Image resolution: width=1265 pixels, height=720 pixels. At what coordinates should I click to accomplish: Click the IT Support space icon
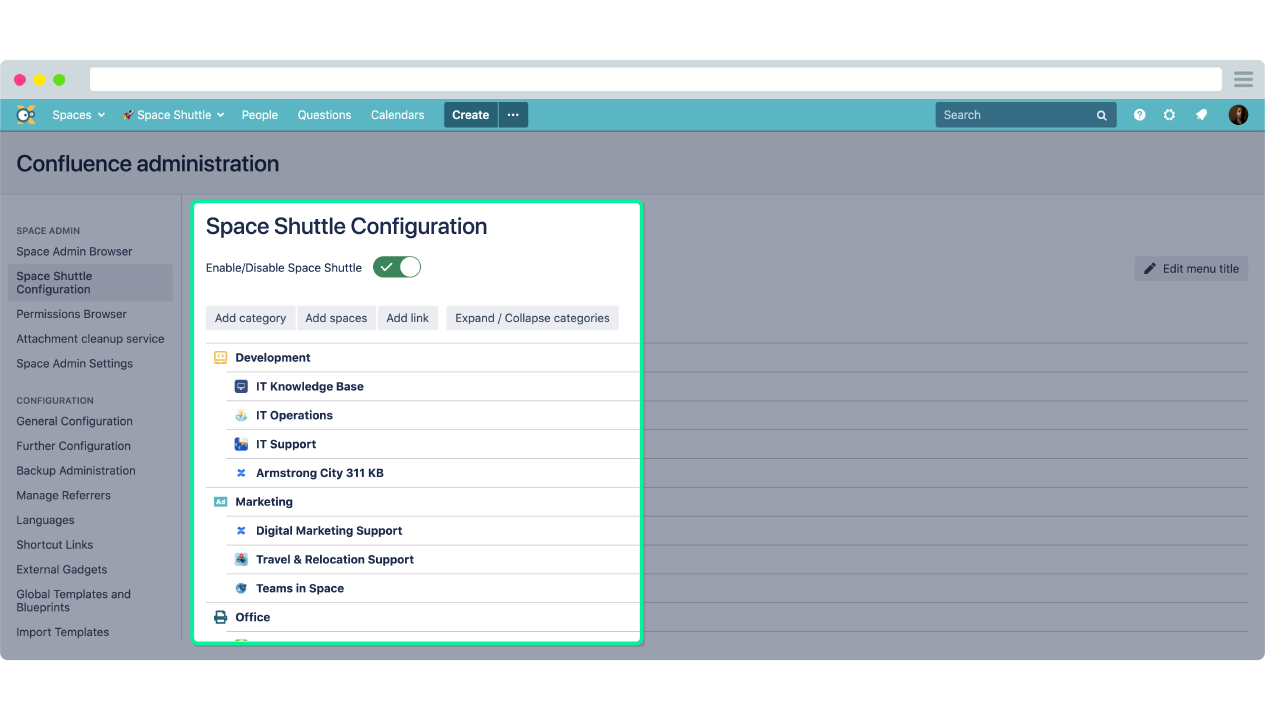coord(240,444)
